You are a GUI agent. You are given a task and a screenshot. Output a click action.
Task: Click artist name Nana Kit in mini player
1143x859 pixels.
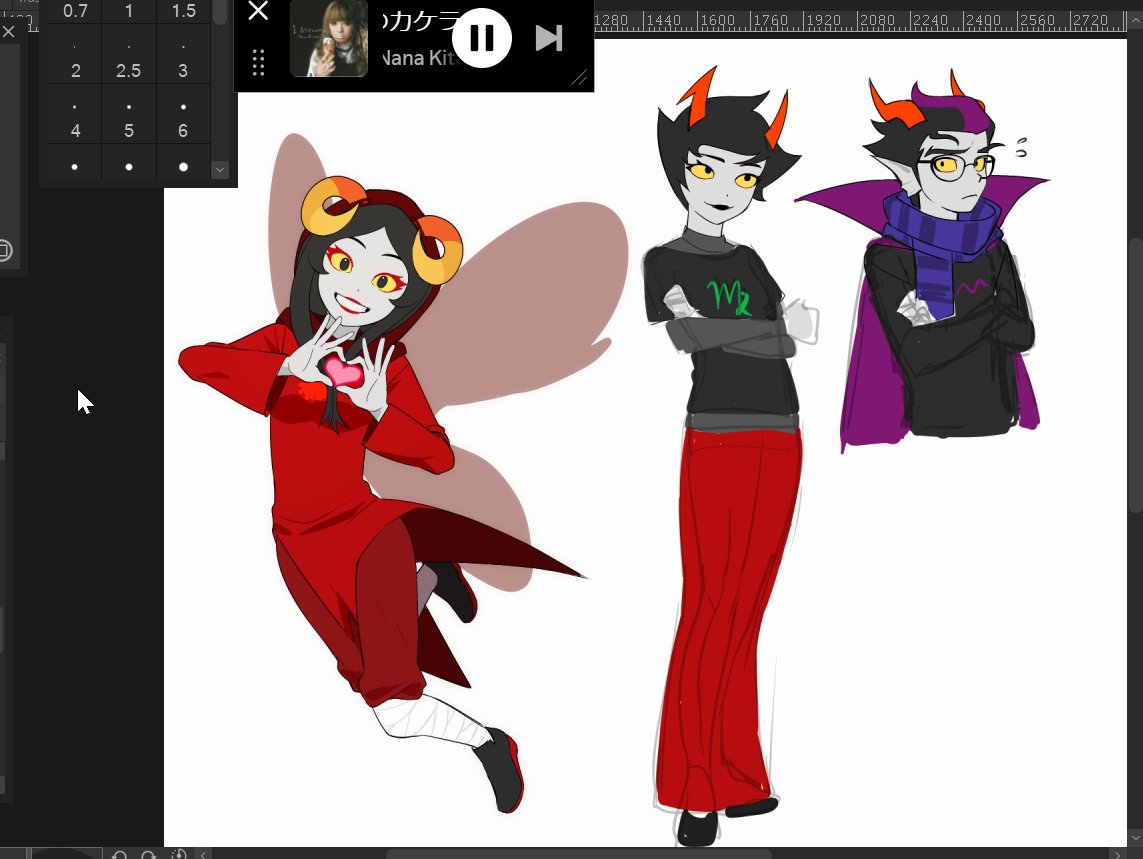[x=418, y=58]
